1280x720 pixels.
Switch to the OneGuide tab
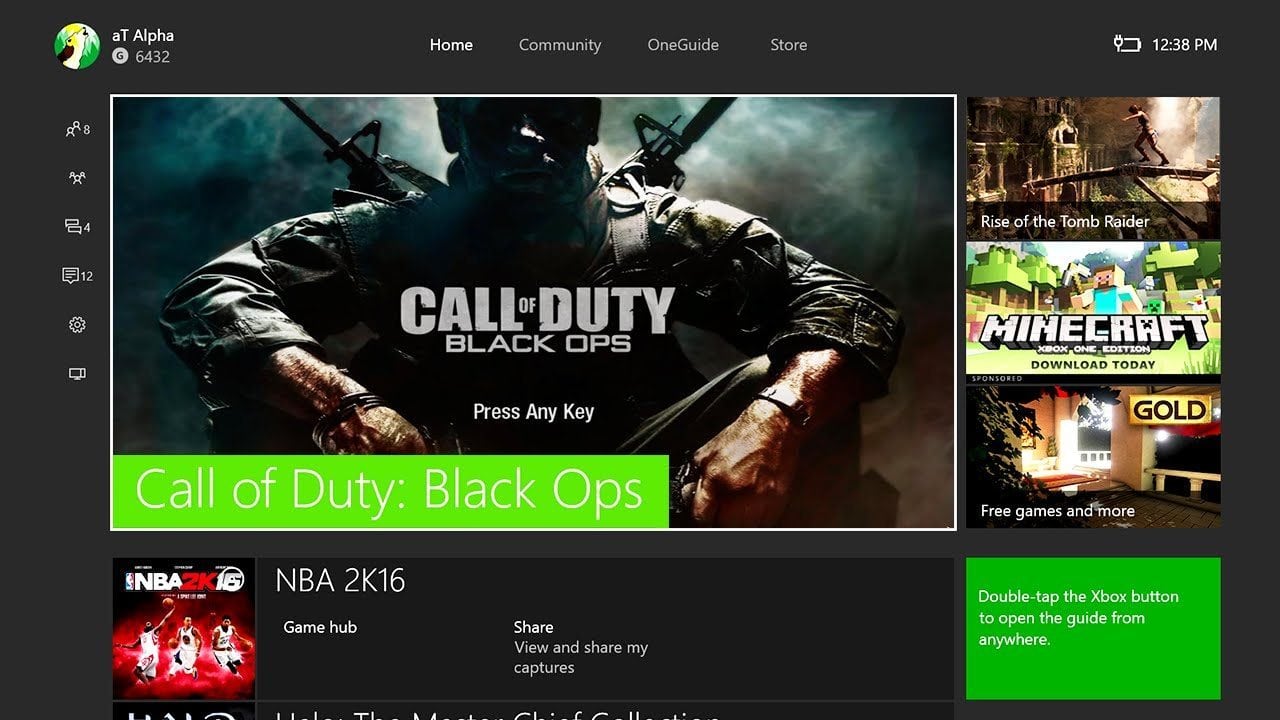pos(683,45)
